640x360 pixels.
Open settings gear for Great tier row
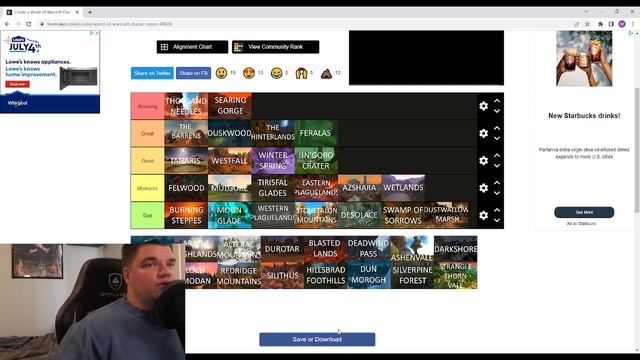[483, 133]
